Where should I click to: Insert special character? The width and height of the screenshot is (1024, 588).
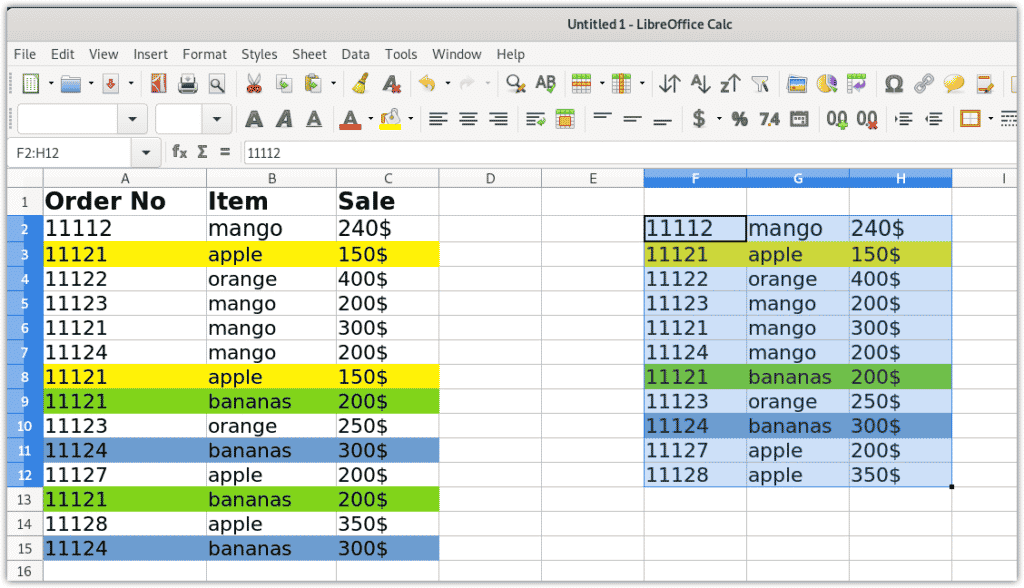coord(894,85)
